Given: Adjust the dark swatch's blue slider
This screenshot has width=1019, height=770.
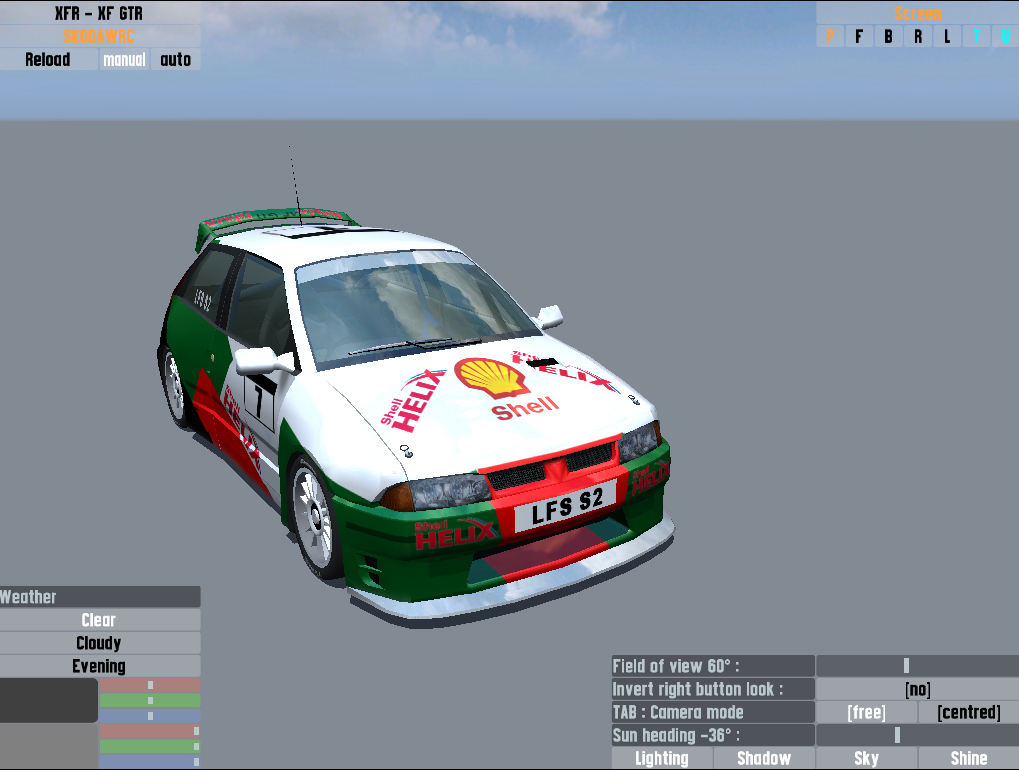Looking at the screenshot, I should point(150,715).
